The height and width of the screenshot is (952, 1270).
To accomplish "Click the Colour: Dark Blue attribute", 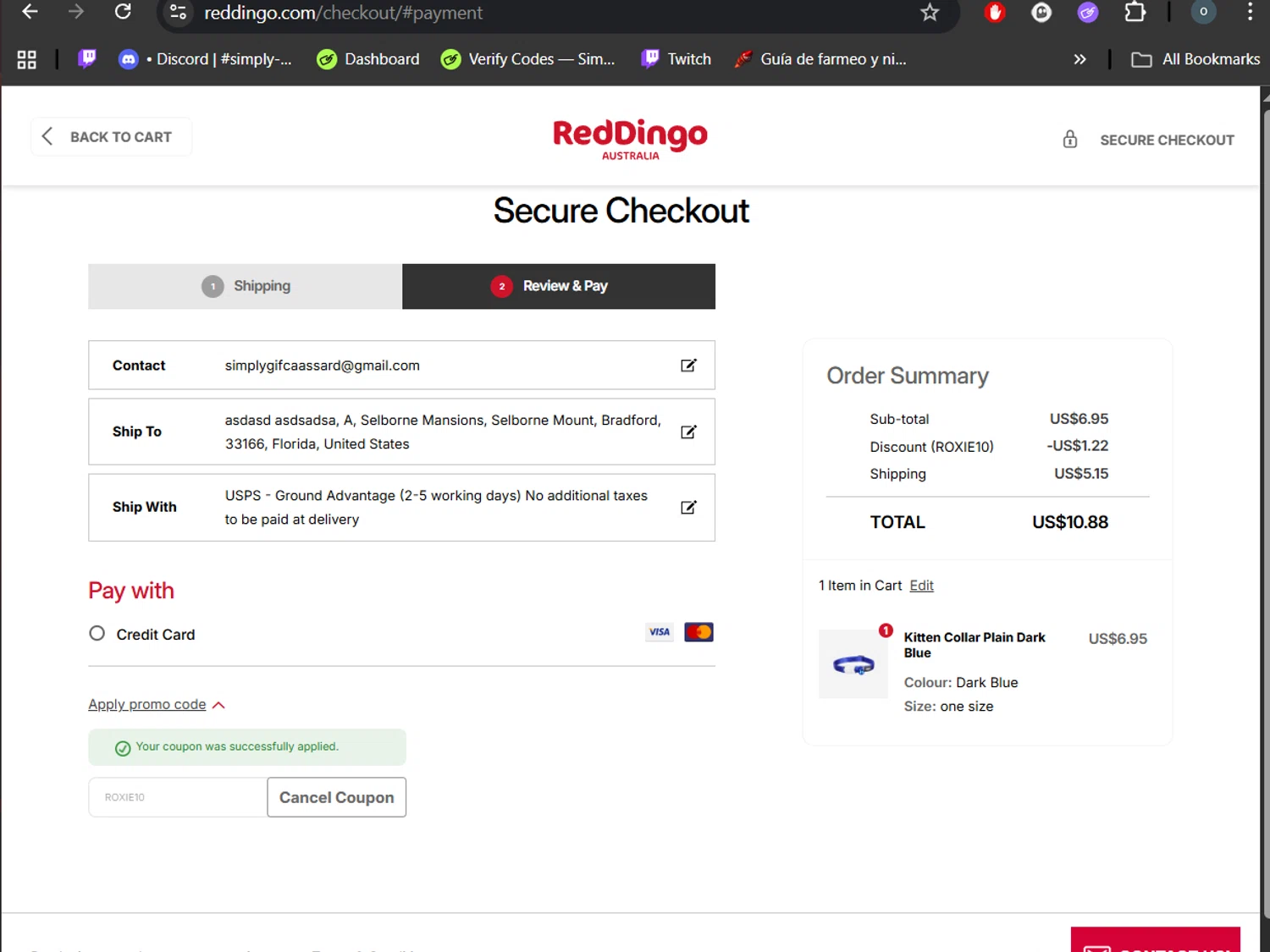I will point(961,683).
